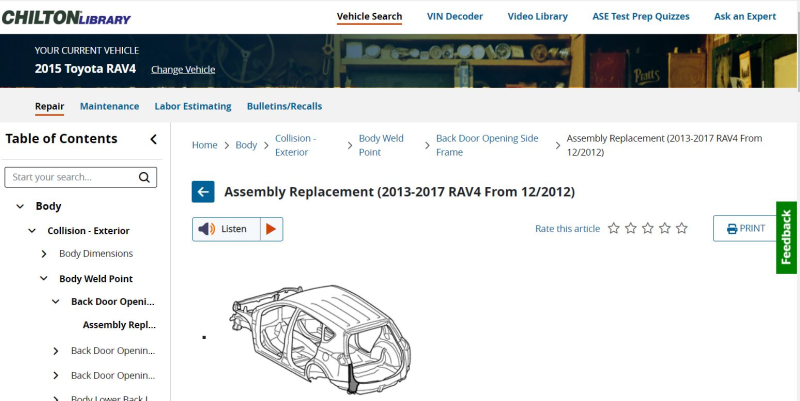This screenshot has height=401, width=800.
Task: Expand the Body Dimensions tree item
Action: coord(44,254)
